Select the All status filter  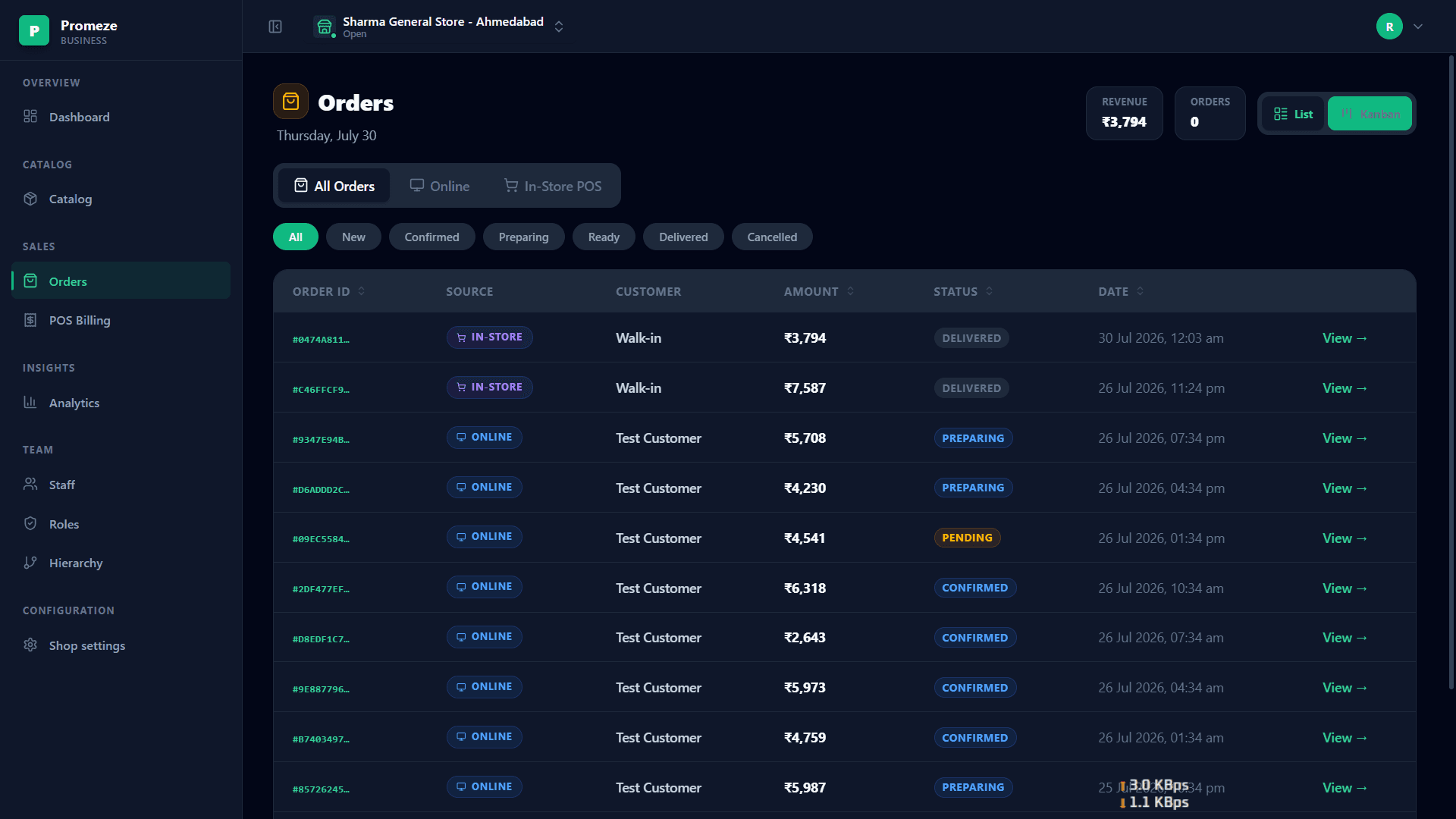296,237
